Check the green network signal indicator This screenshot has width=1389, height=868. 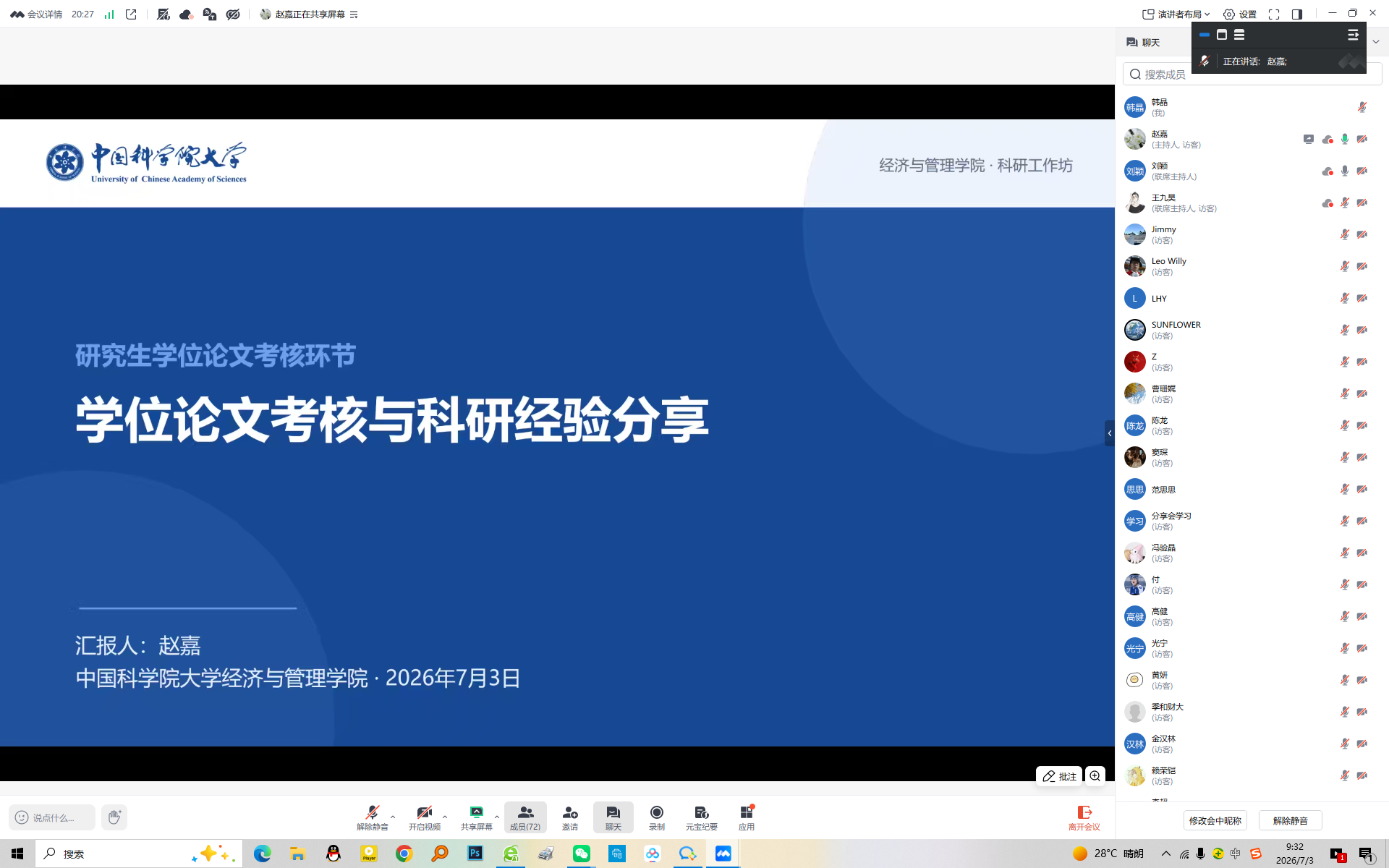(109, 14)
